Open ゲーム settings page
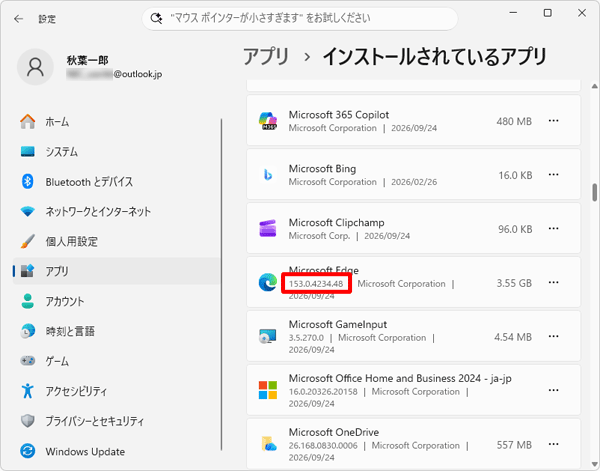The width and height of the screenshot is (600, 471). coord(117,361)
